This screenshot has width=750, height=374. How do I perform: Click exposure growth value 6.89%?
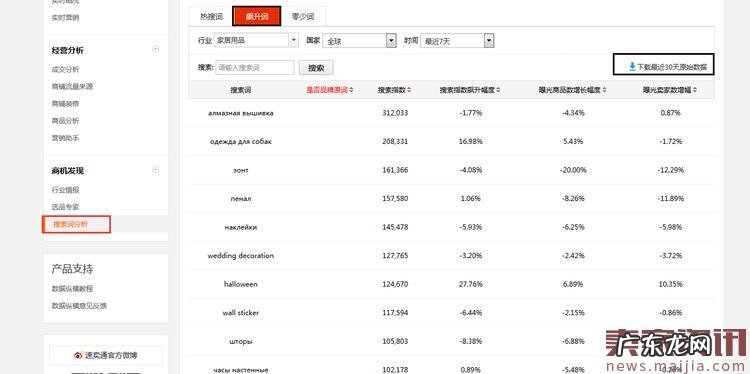pos(573,284)
